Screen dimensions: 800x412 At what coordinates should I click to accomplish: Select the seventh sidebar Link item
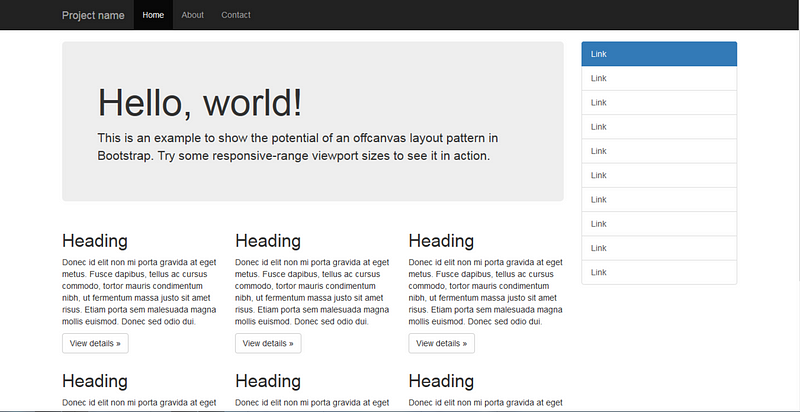pos(658,199)
